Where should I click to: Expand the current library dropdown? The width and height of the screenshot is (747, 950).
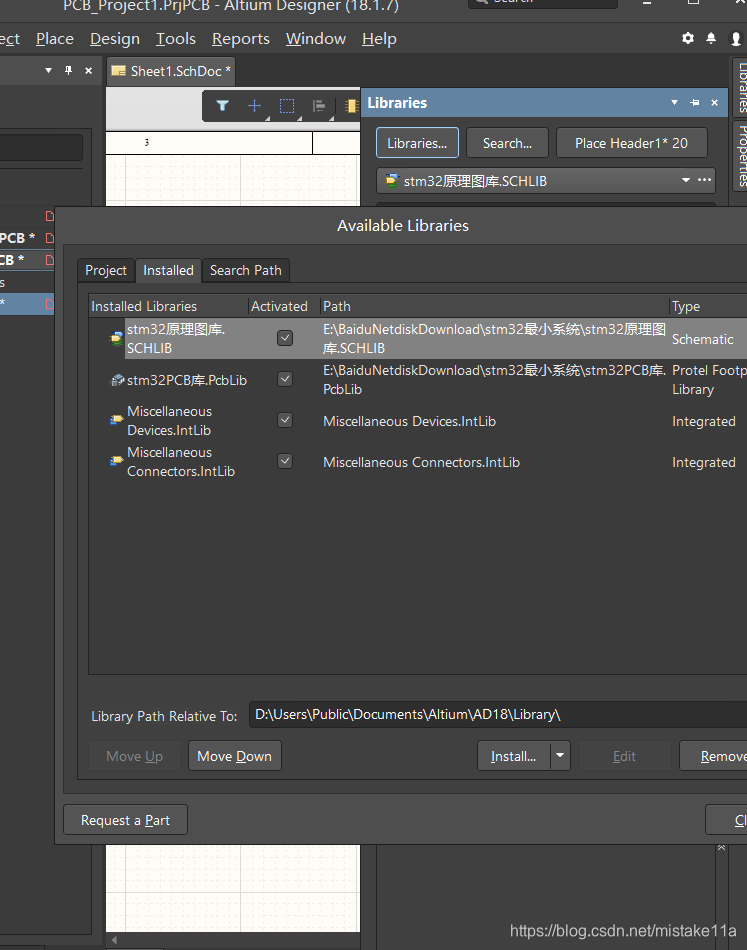pyautogui.click(x=686, y=181)
